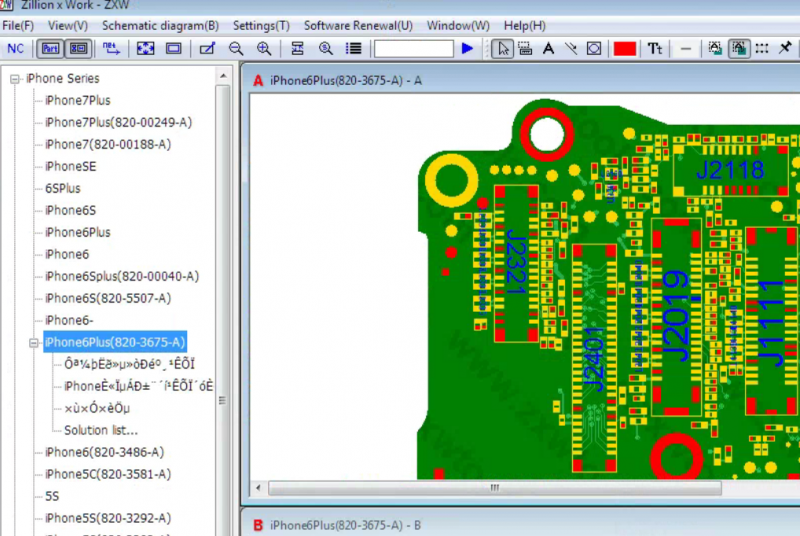Click the dotted rectangle points icon
This screenshot has height=536, width=800.
762,49
